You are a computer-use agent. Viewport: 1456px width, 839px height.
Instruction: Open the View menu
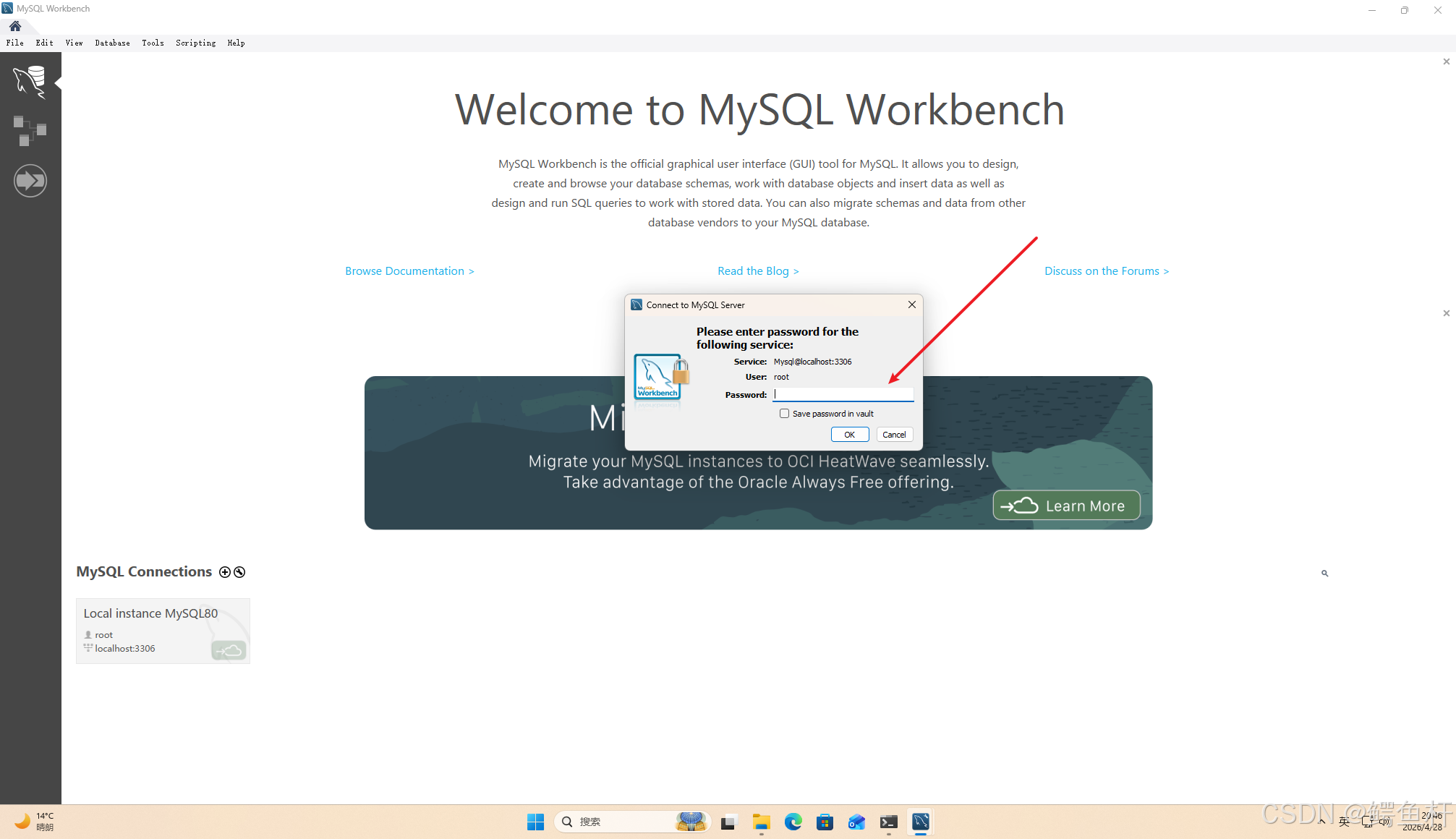(x=74, y=43)
